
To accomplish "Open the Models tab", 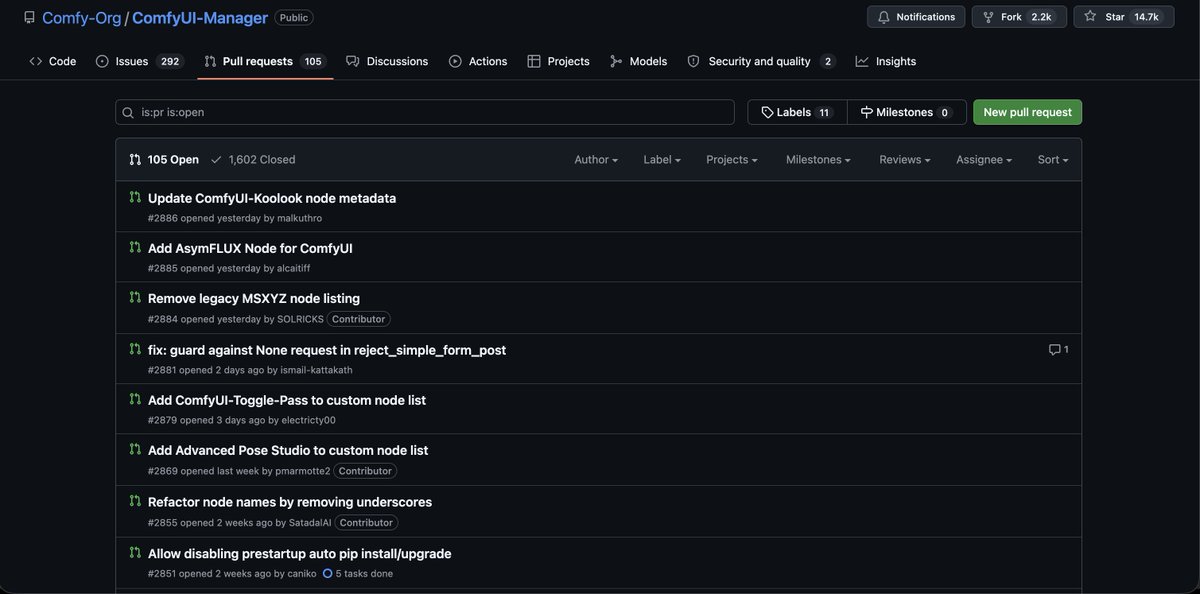I will (638, 61).
